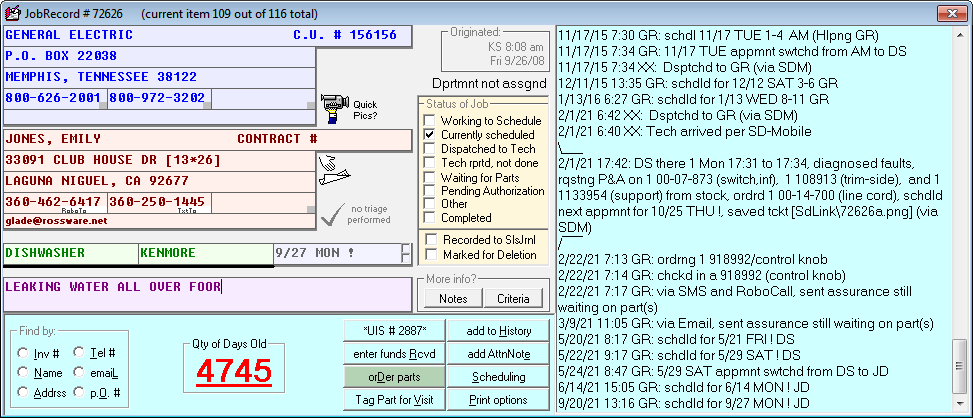Click the JobRecord window title bar icon
Screen dimensions: 973x418
(x=10, y=9)
